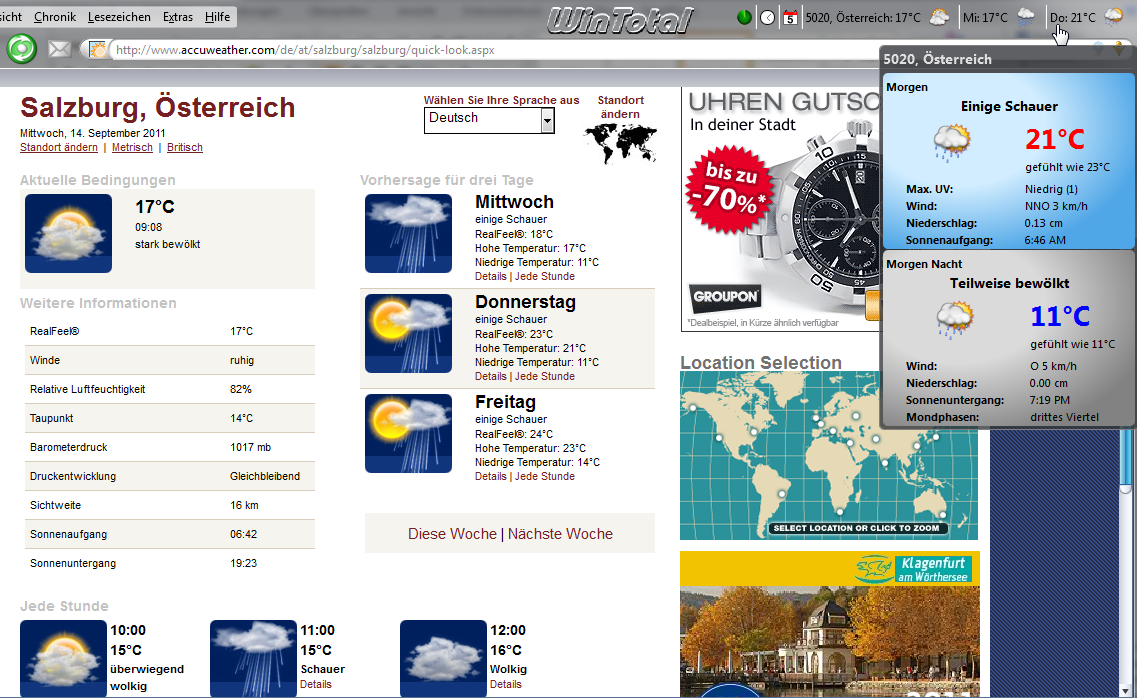Click the 5020, Österreich: 17°C toolbar entry
Viewport: 1137px width, 698px height.
point(863,17)
